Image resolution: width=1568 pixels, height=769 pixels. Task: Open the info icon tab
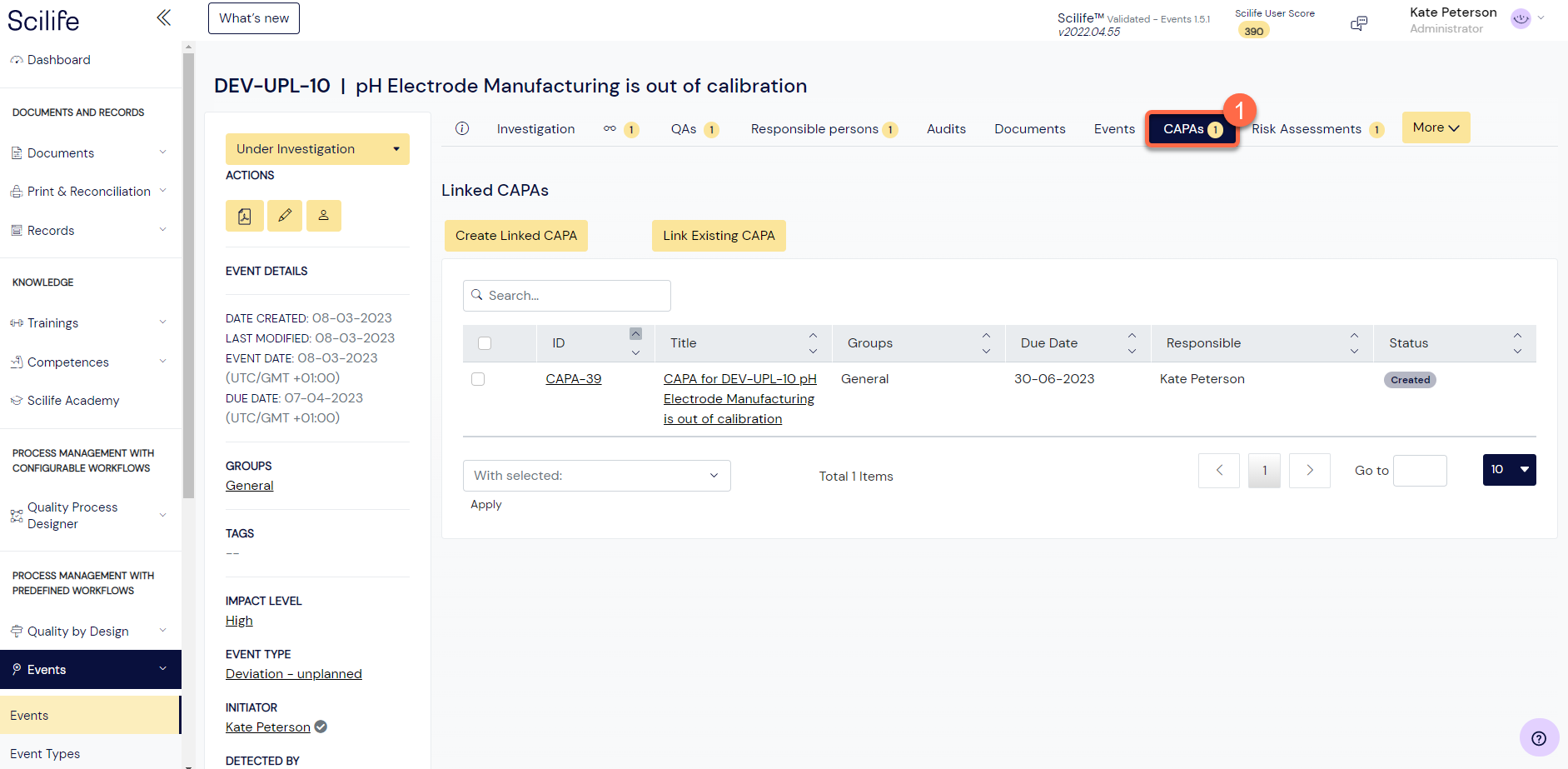pyautogui.click(x=462, y=128)
